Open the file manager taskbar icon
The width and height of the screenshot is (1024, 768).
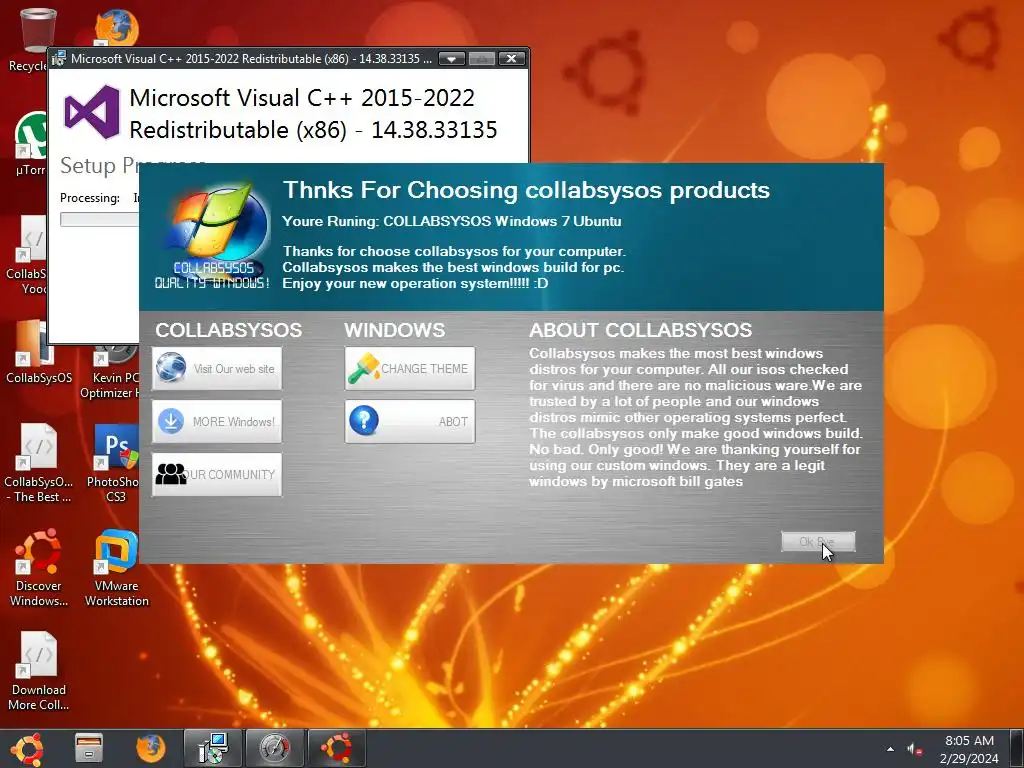point(89,748)
